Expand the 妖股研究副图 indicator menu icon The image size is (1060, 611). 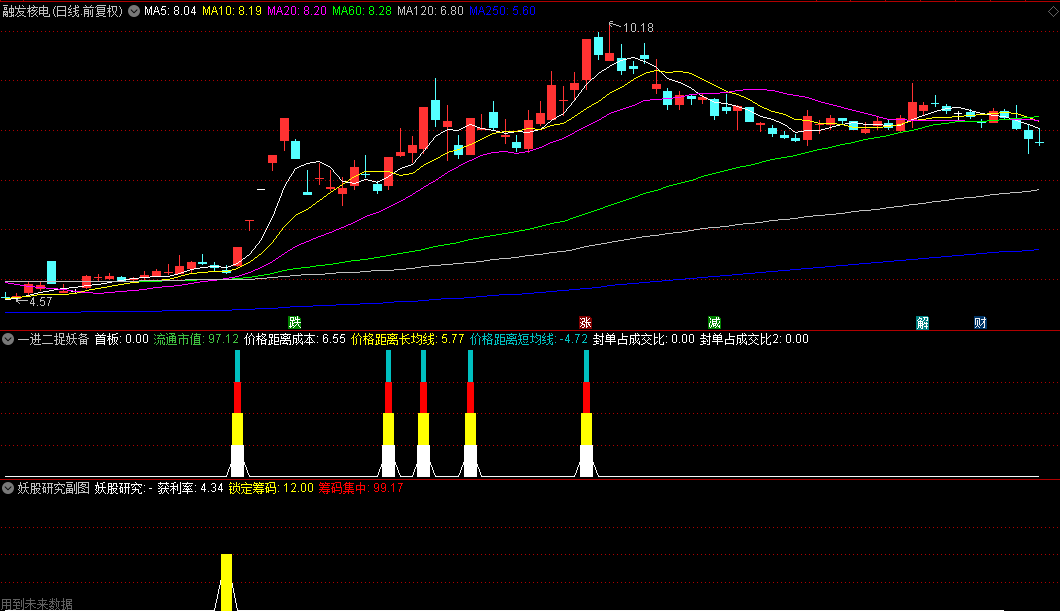(x=8, y=488)
